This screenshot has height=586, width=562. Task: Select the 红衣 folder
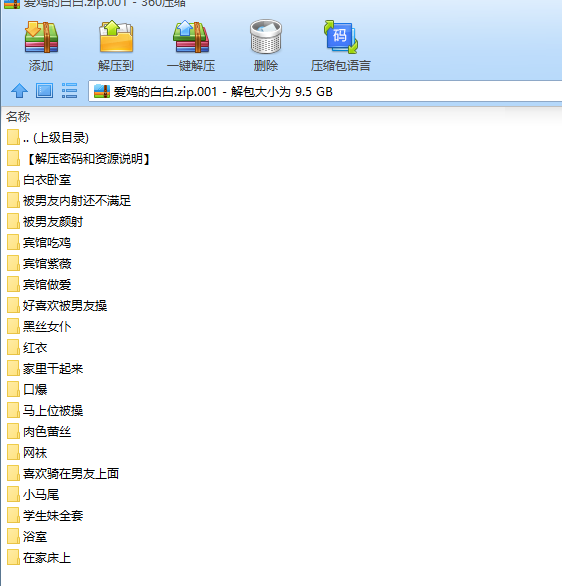pos(27,348)
